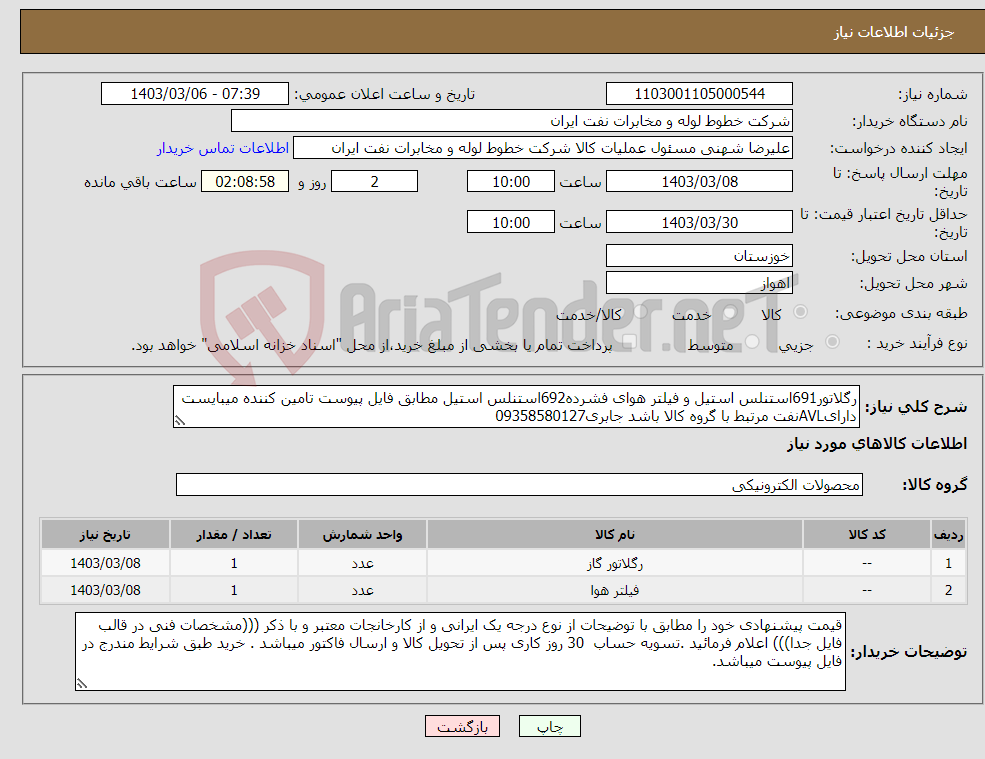985x759 pixels.
Task: Click the نام کالا column header
Action: 615,535
